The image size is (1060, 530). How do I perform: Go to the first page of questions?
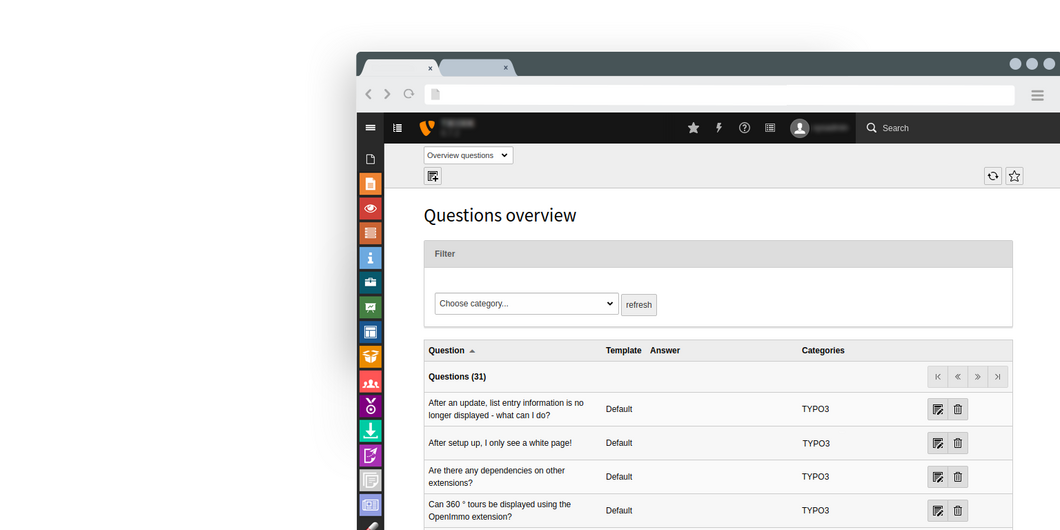point(938,377)
